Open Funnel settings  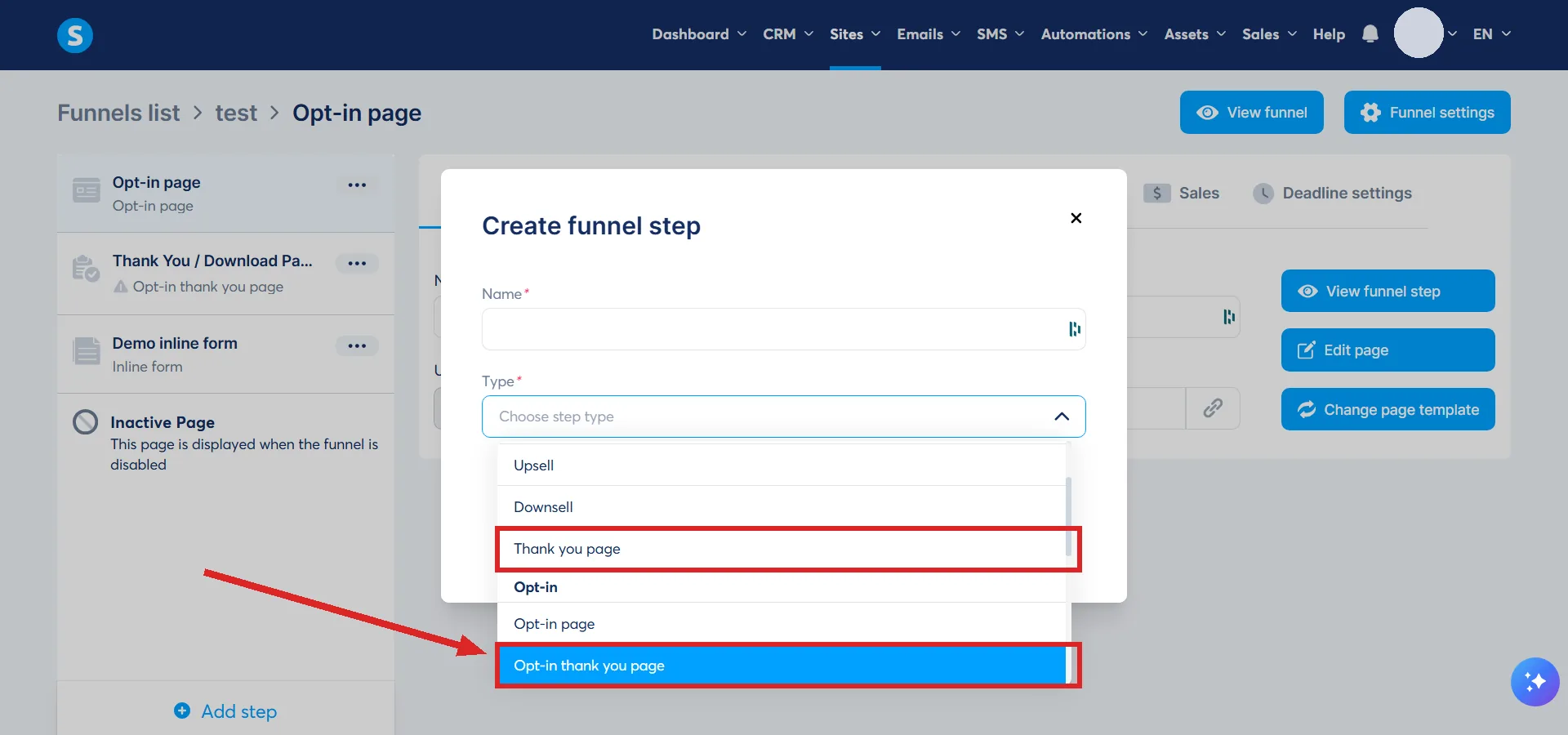[x=1427, y=112]
